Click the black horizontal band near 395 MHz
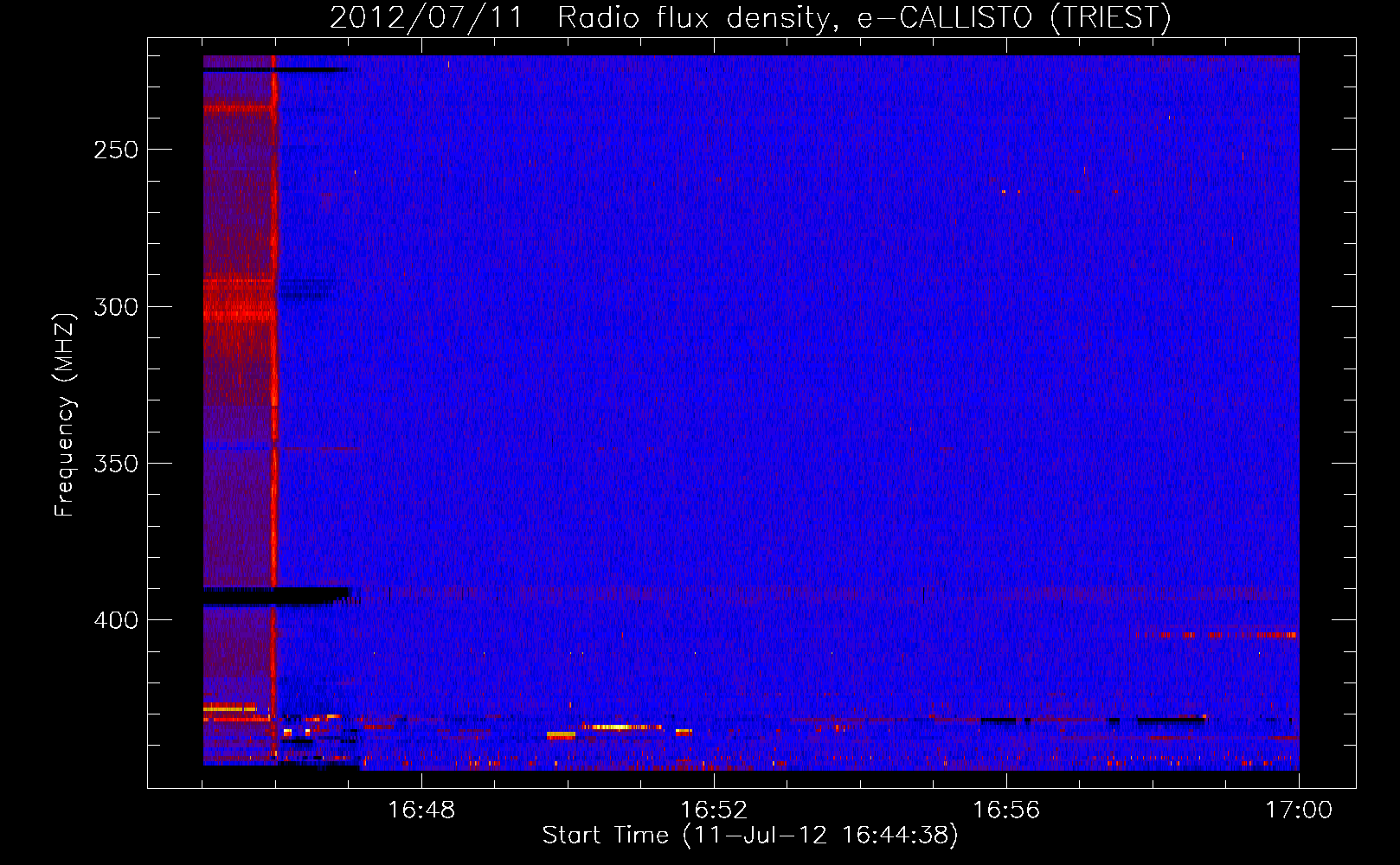The image size is (1400, 865). [x=277, y=596]
